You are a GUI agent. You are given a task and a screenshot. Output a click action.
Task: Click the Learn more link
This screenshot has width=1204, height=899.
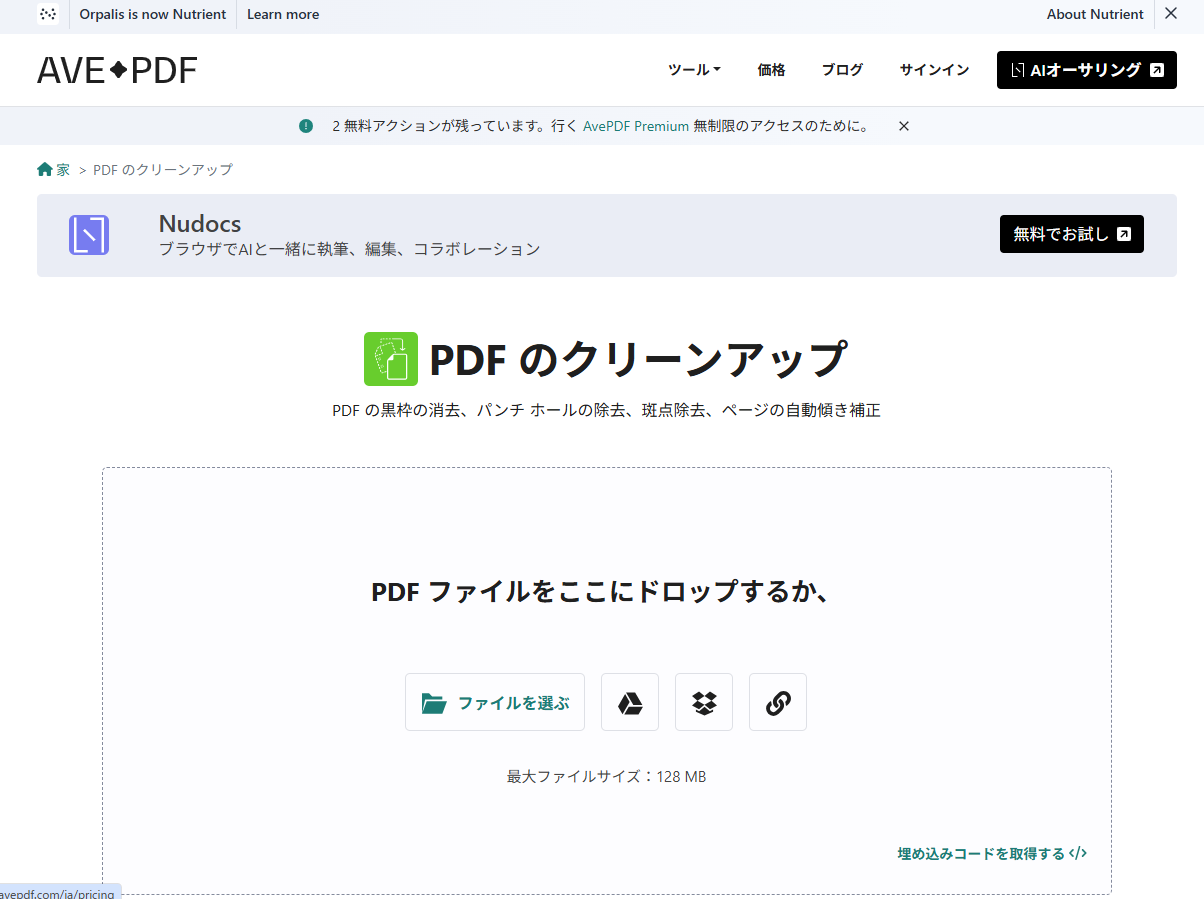(x=283, y=14)
